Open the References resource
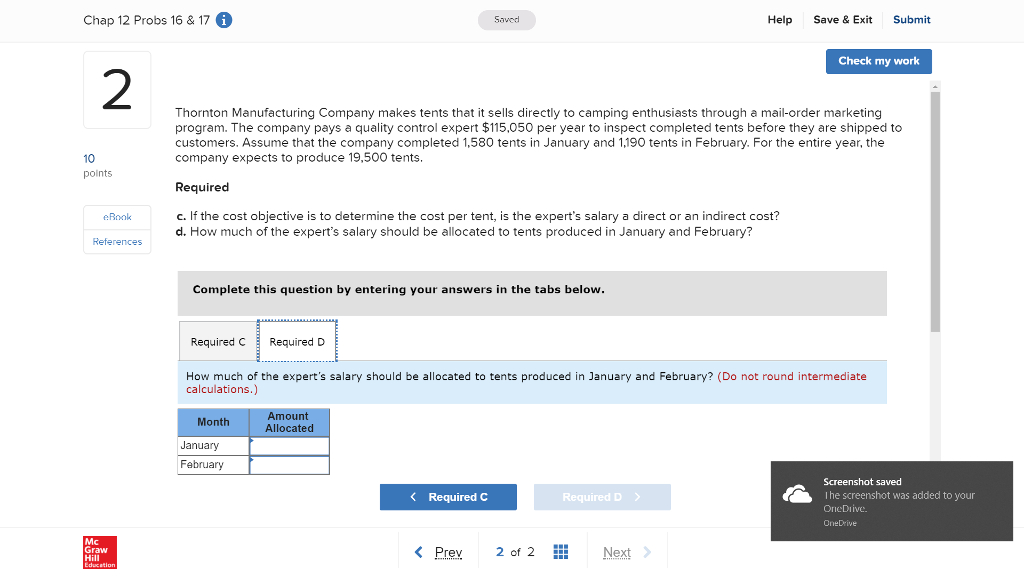This screenshot has height=576, width=1024. [x=117, y=241]
